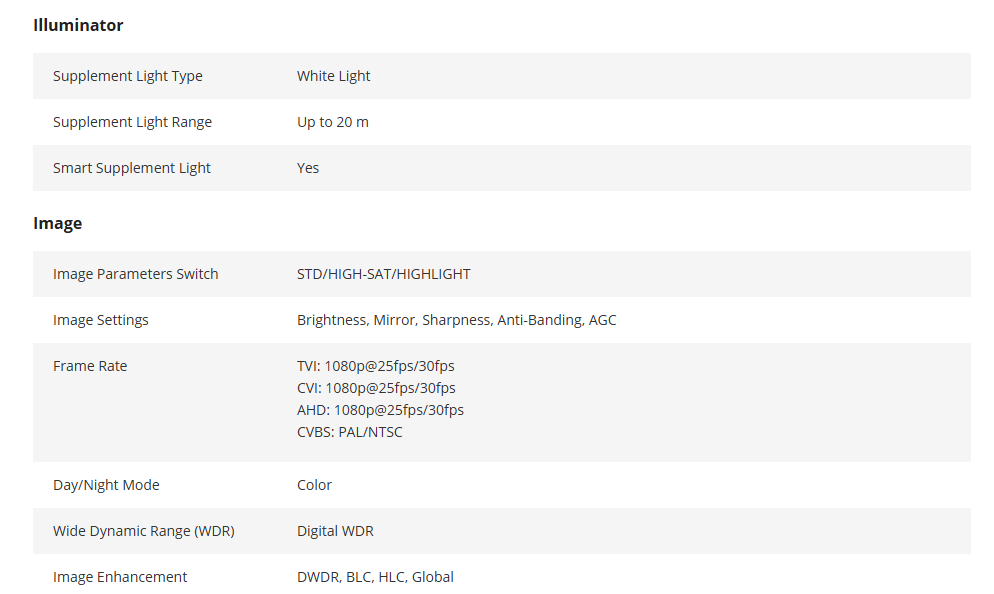Click the Image section heading
The height and width of the screenshot is (594, 994).
click(58, 224)
